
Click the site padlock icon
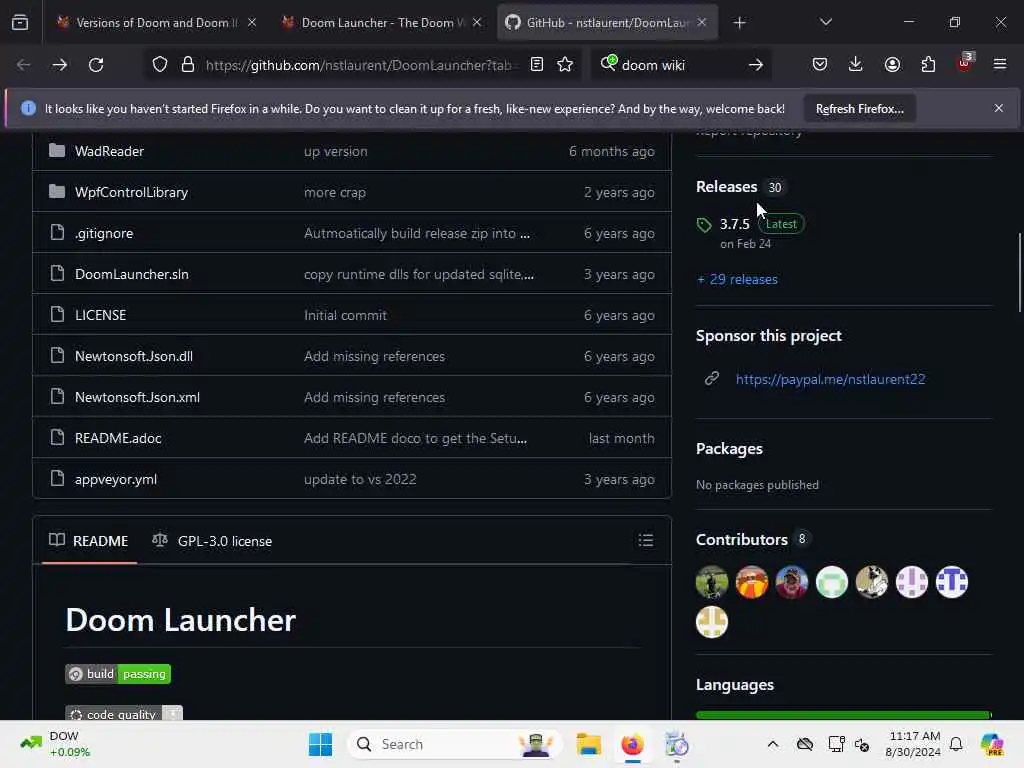(188, 65)
